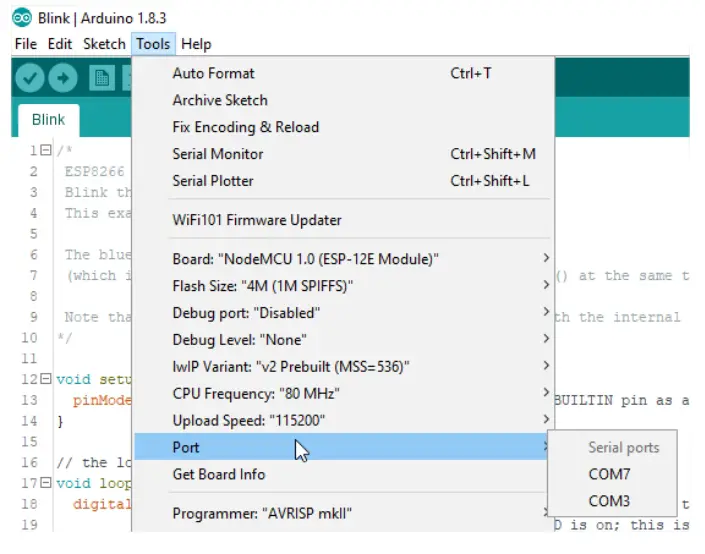
Task: Collapse the comment fold at line 1
Action: pyautogui.click(x=45, y=150)
